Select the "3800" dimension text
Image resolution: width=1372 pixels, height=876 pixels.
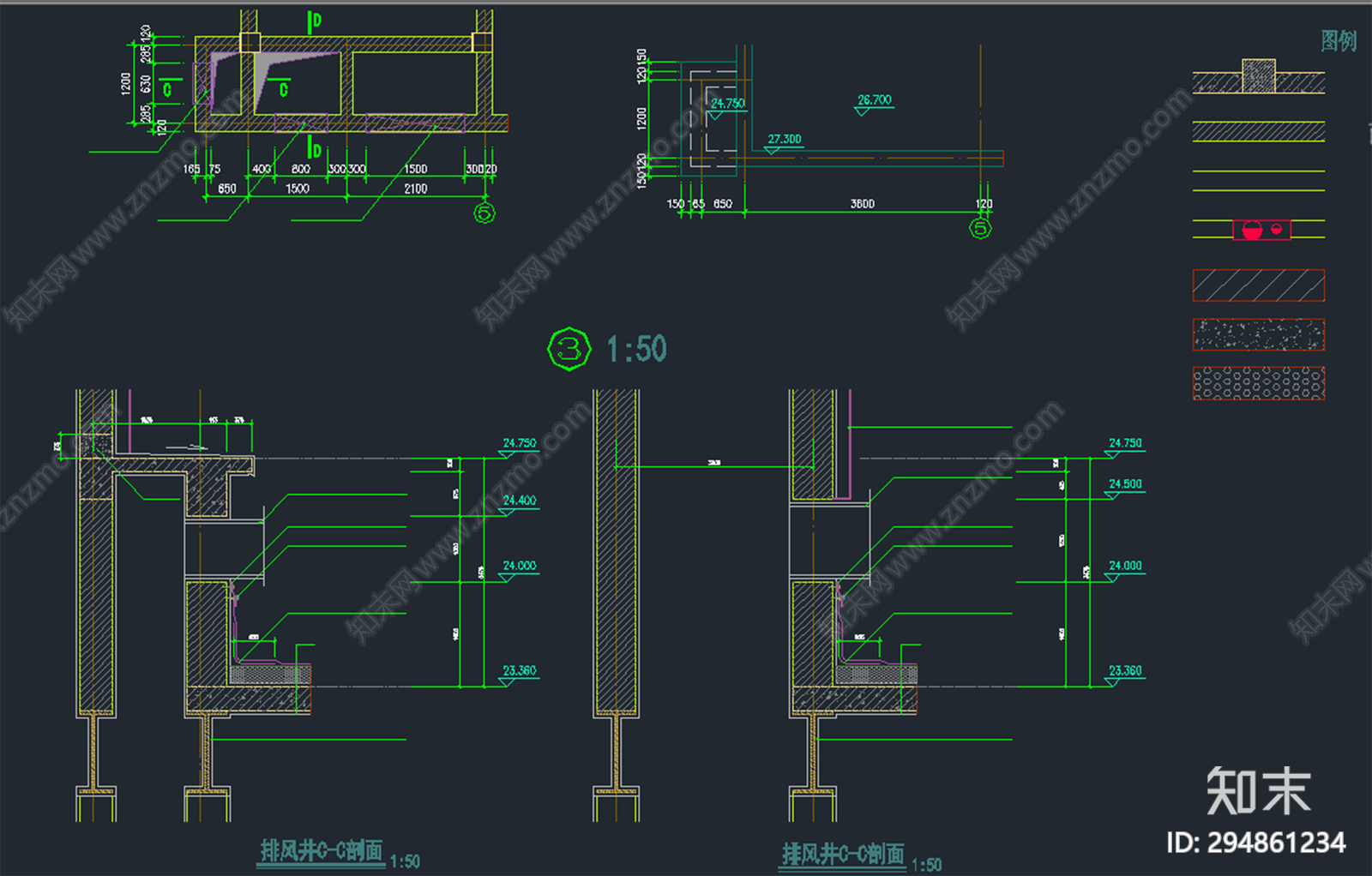click(863, 203)
